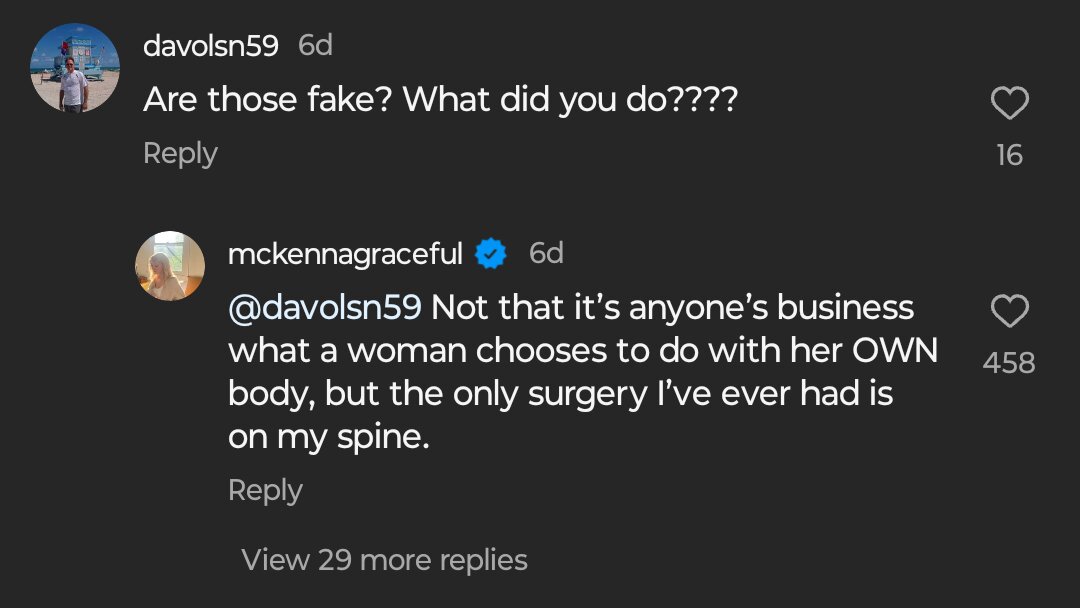Open davolsn59's beach profile picture
Screen dimensions: 1080x608
click(x=75, y=67)
